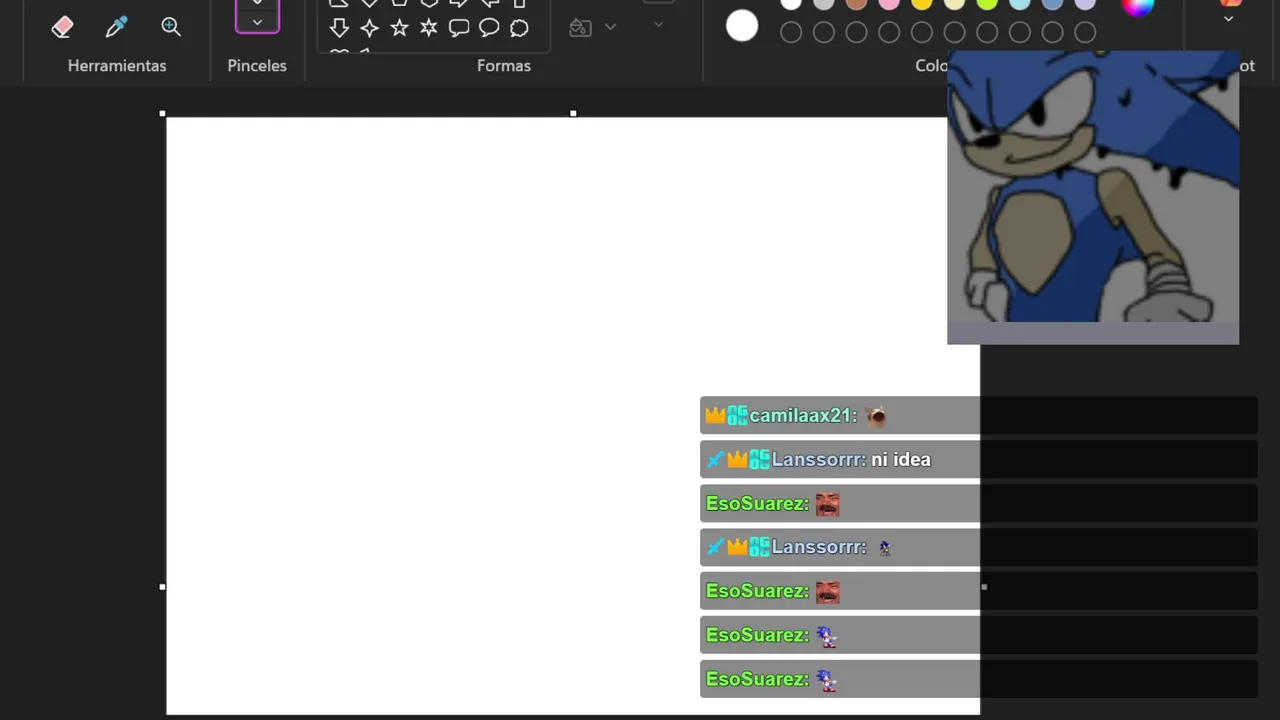Pick the gray color swatch
The height and width of the screenshot is (720, 1280).
(824, 3)
